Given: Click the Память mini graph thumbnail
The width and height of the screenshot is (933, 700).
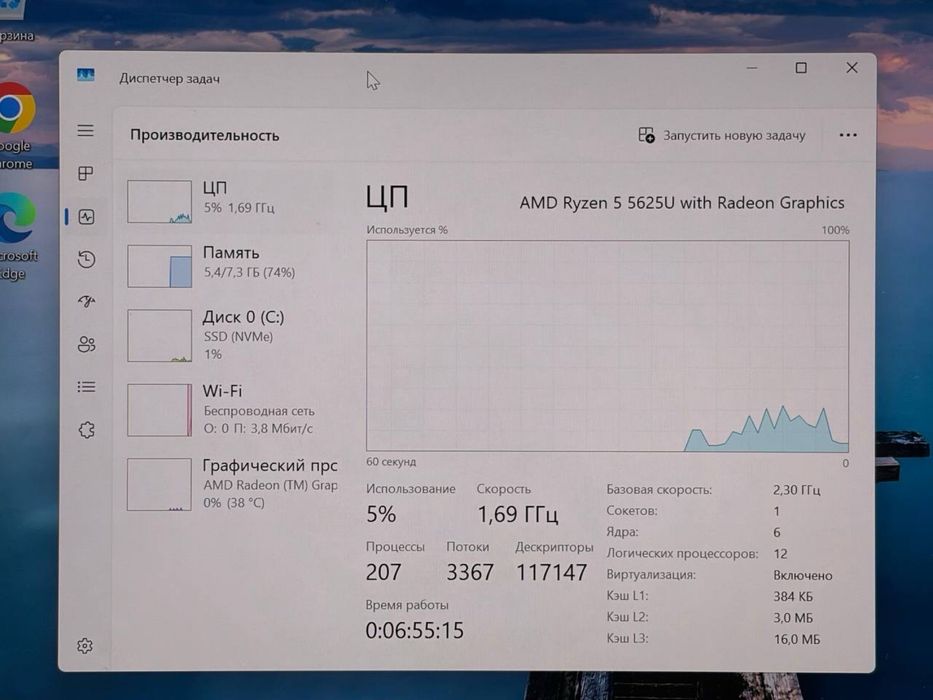Looking at the screenshot, I should [x=159, y=266].
